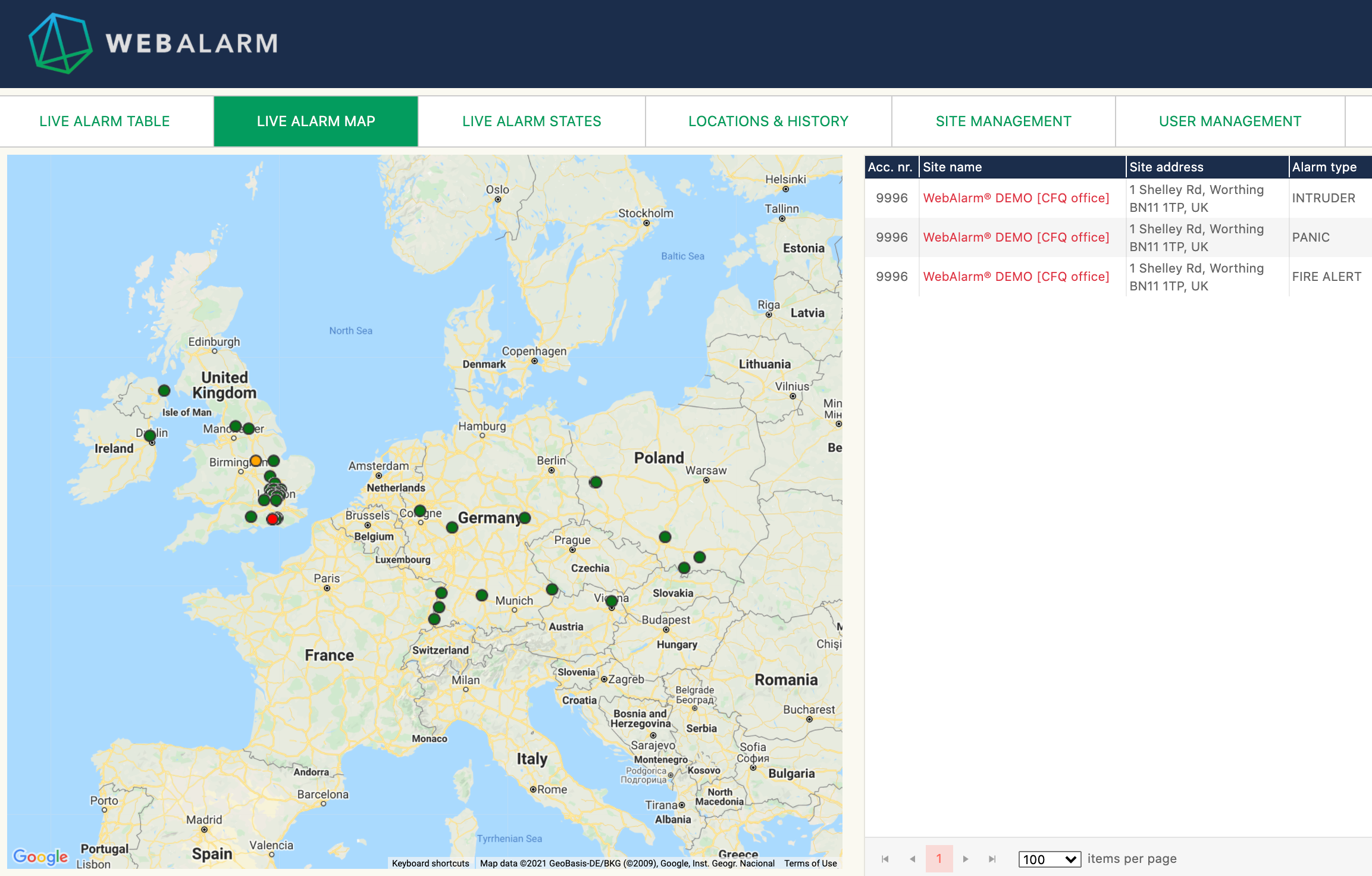Select page number 1 in the pager
The width and height of the screenshot is (1372, 876).
[939, 859]
